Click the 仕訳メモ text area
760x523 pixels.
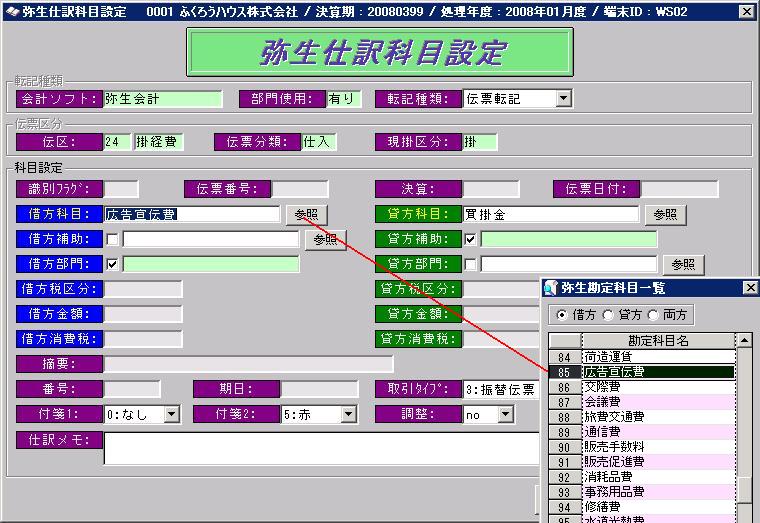click(x=321, y=448)
